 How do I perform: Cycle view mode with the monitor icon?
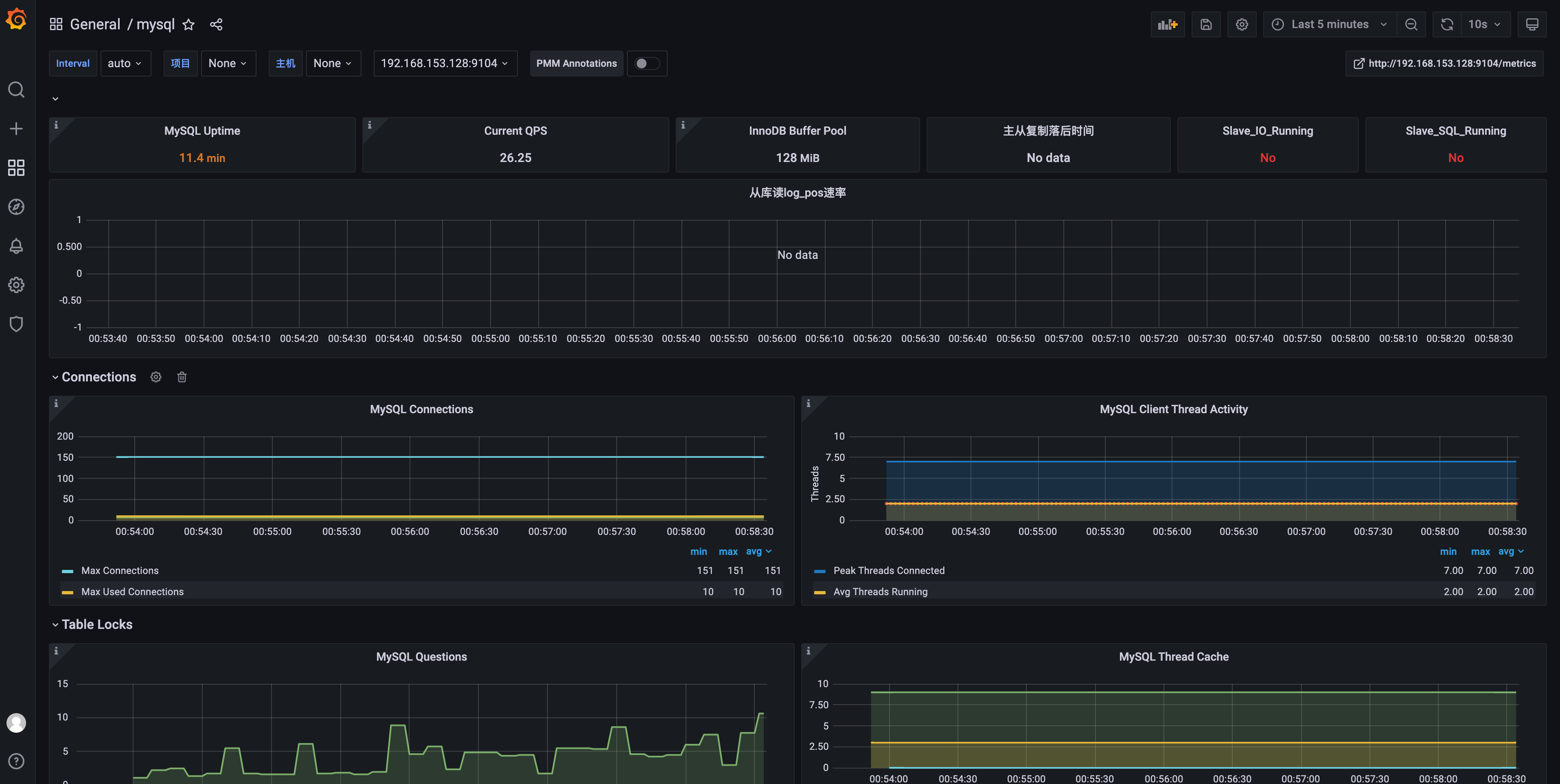(x=1532, y=24)
